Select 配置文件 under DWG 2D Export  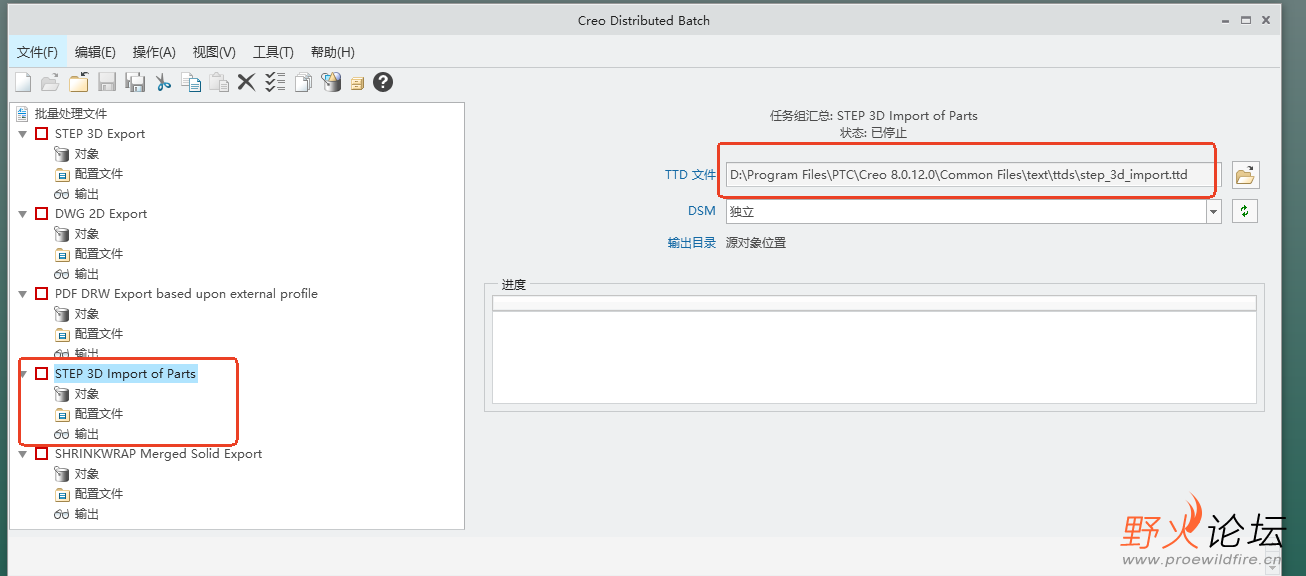(x=99, y=254)
